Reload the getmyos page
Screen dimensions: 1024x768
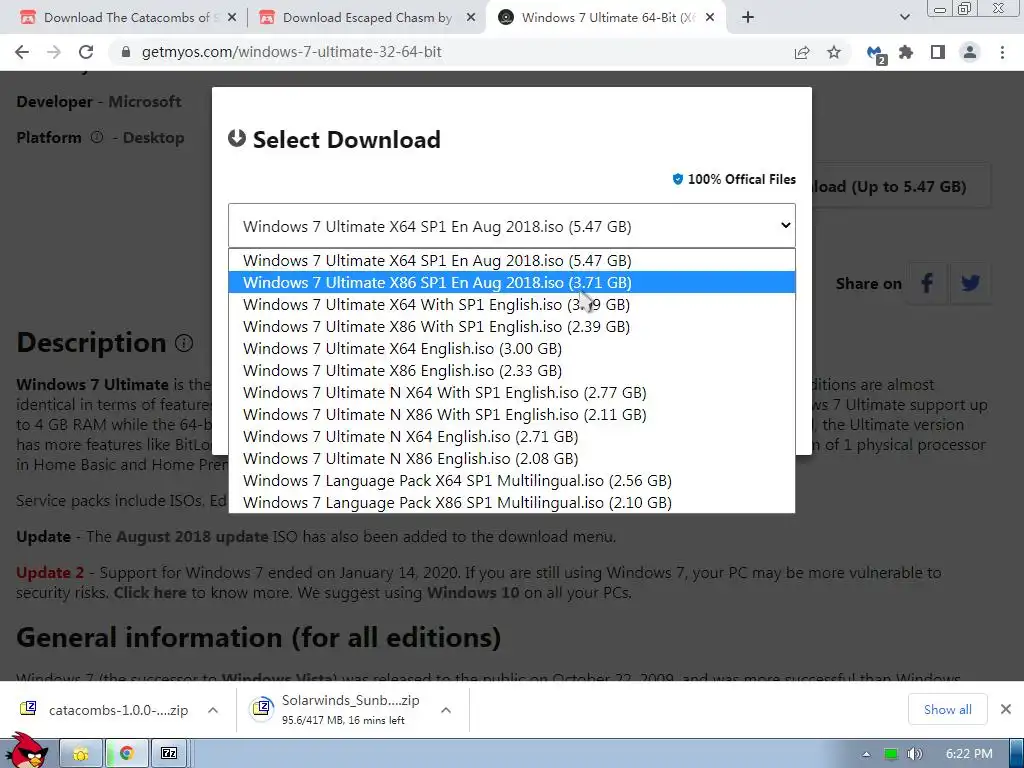click(86, 52)
